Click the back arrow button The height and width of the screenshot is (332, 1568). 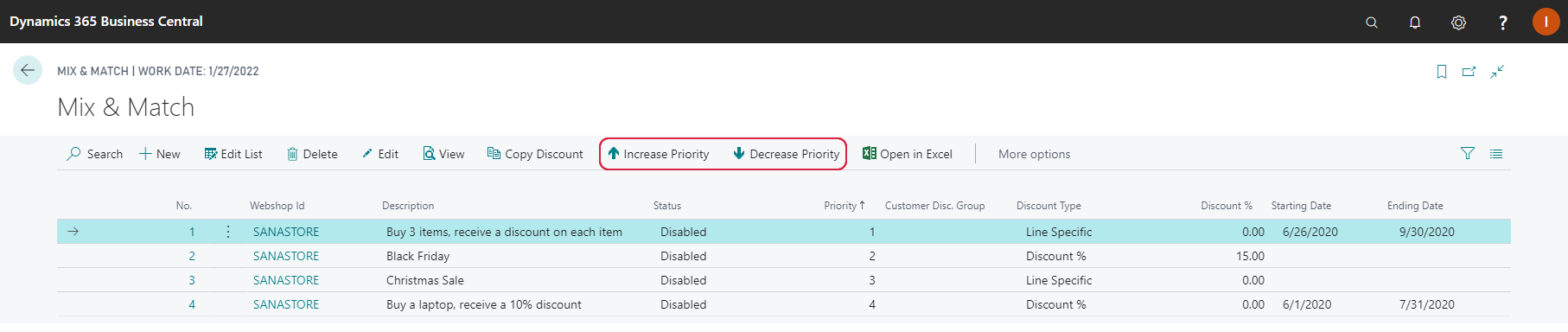pyautogui.click(x=28, y=70)
